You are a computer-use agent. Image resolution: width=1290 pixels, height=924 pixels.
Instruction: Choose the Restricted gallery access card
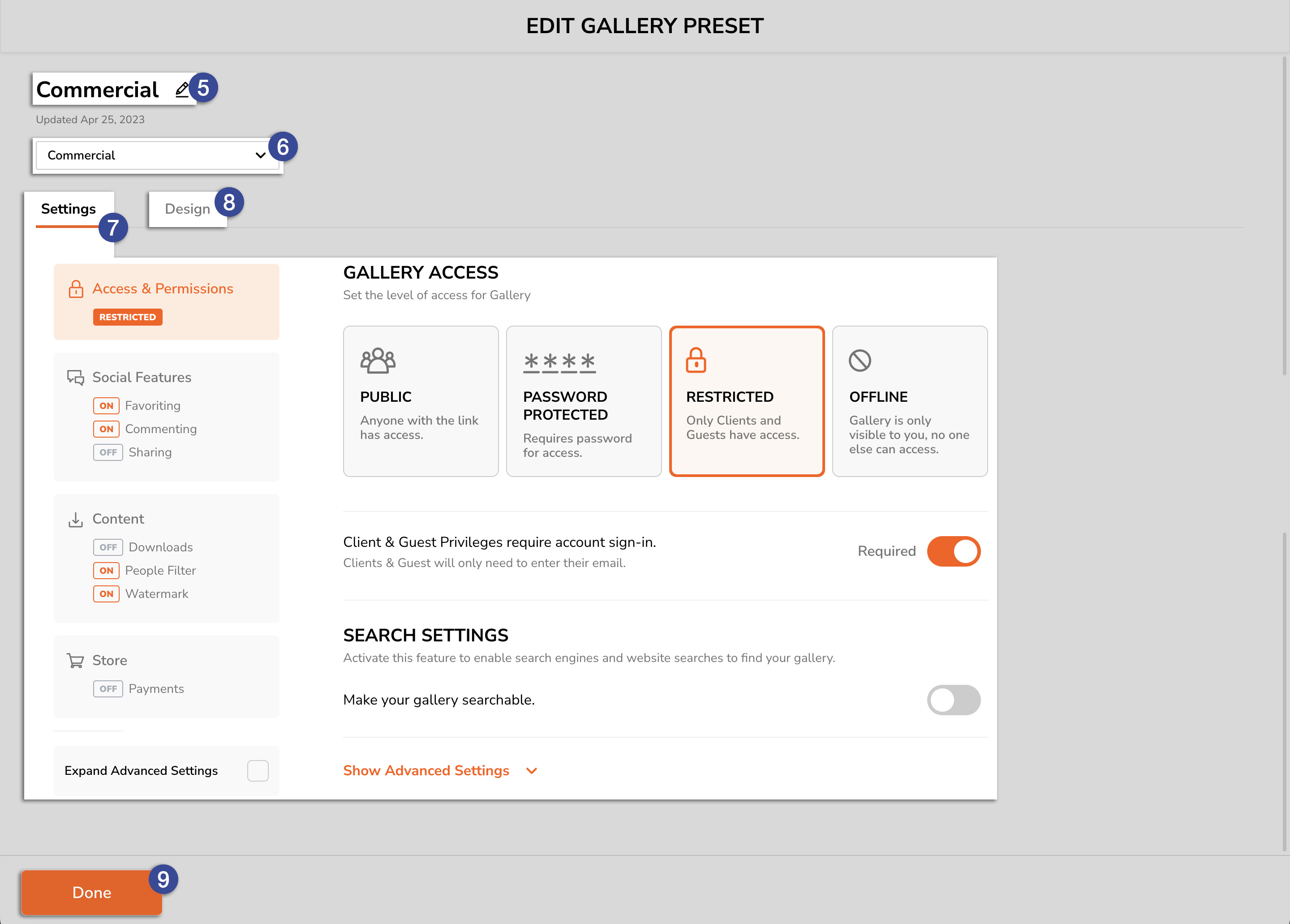pyautogui.click(x=747, y=401)
